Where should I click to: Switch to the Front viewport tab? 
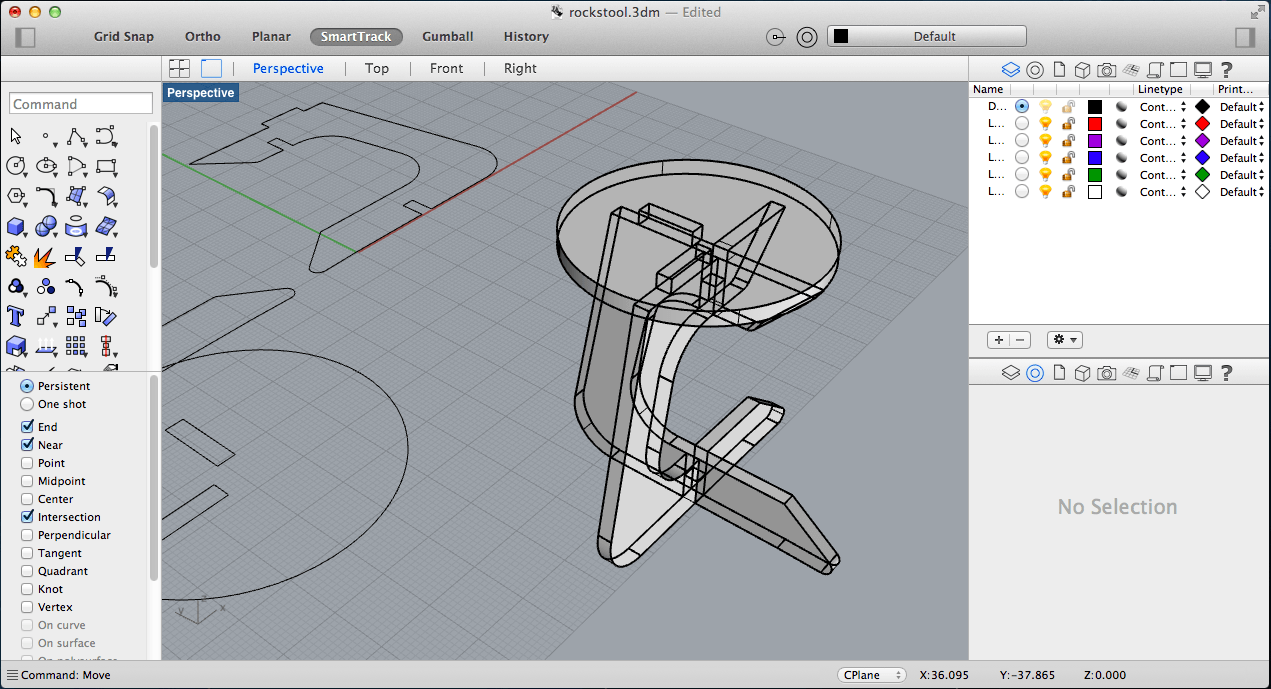[447, 68]
